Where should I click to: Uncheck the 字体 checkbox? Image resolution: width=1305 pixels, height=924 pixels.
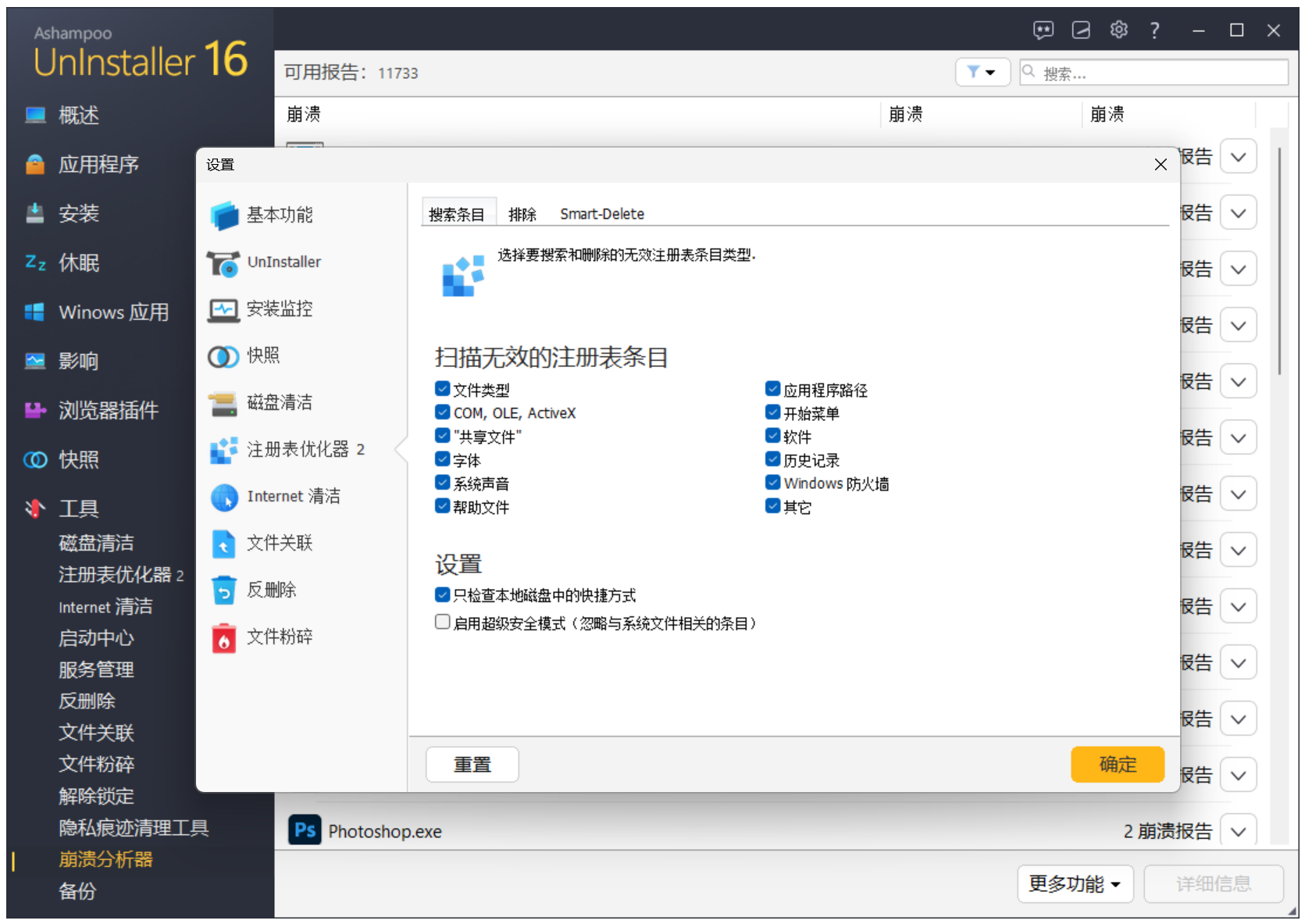coord(443,459)
